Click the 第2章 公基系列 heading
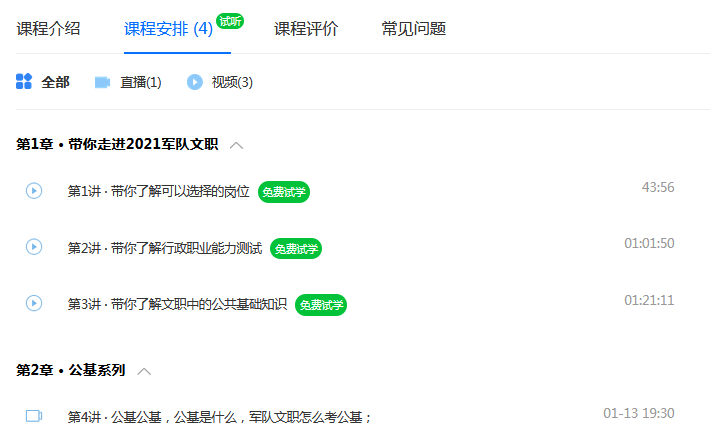710x440 pixels. pyautogui.click(x=71, y=370)
